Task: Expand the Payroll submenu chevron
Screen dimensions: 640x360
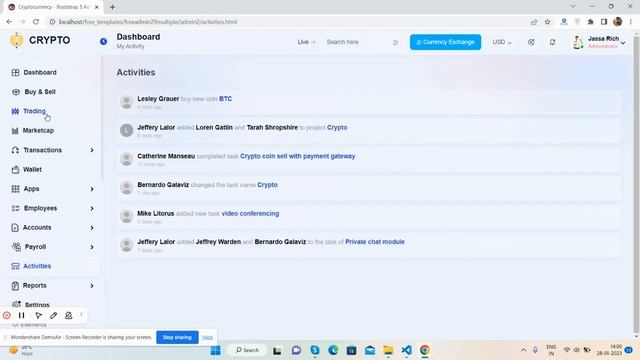Action: click(92, 247)
